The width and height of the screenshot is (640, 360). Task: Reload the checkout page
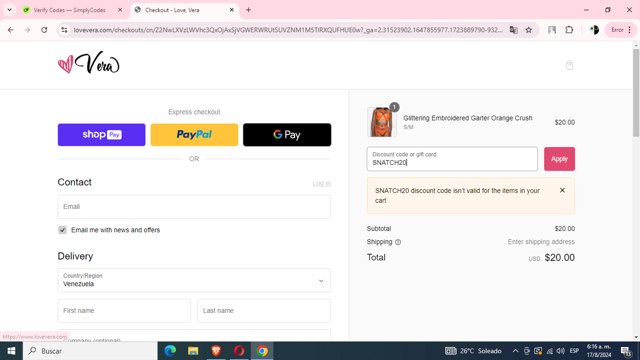coord(44,30)
